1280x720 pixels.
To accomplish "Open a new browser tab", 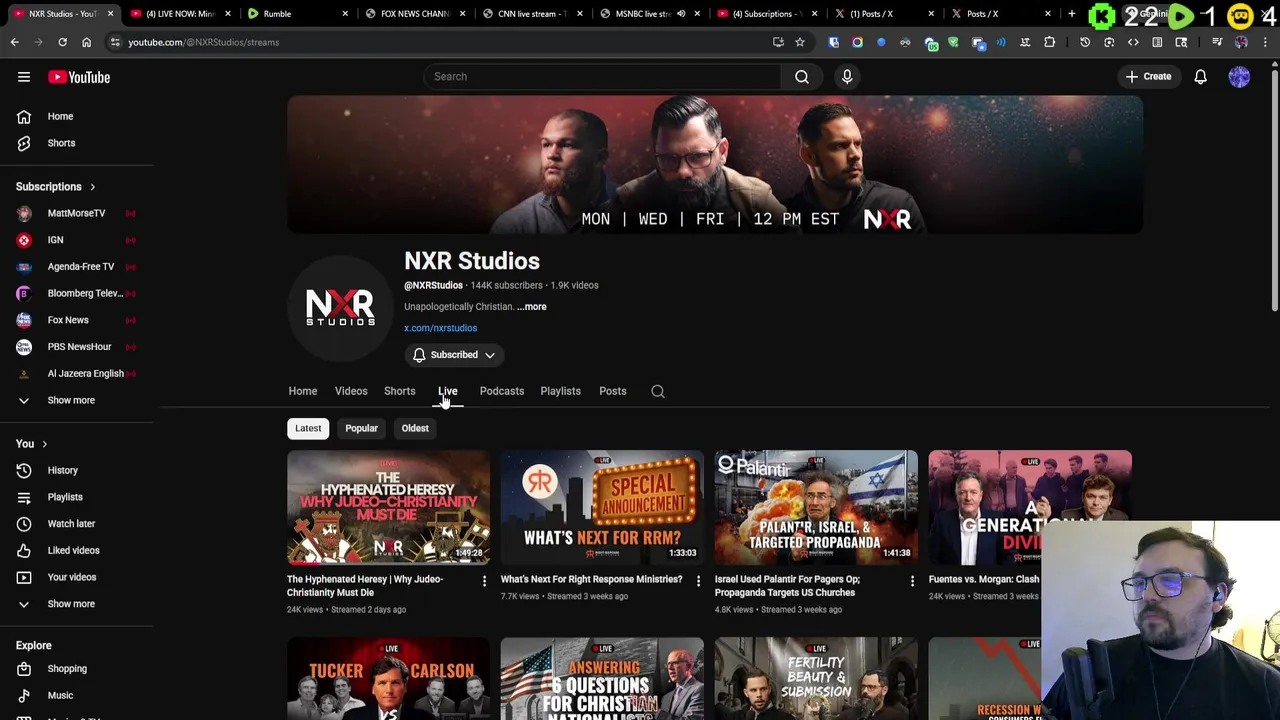I will click(x=1071, y=14).
